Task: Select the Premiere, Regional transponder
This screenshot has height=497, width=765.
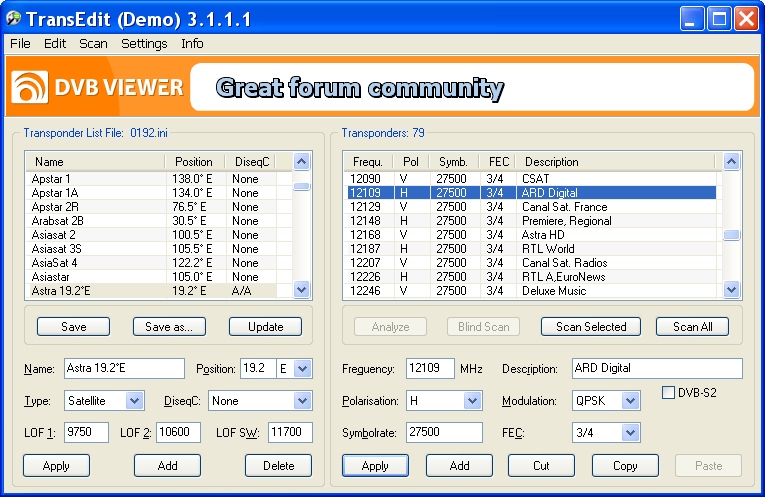Action: tap(532, 221)
